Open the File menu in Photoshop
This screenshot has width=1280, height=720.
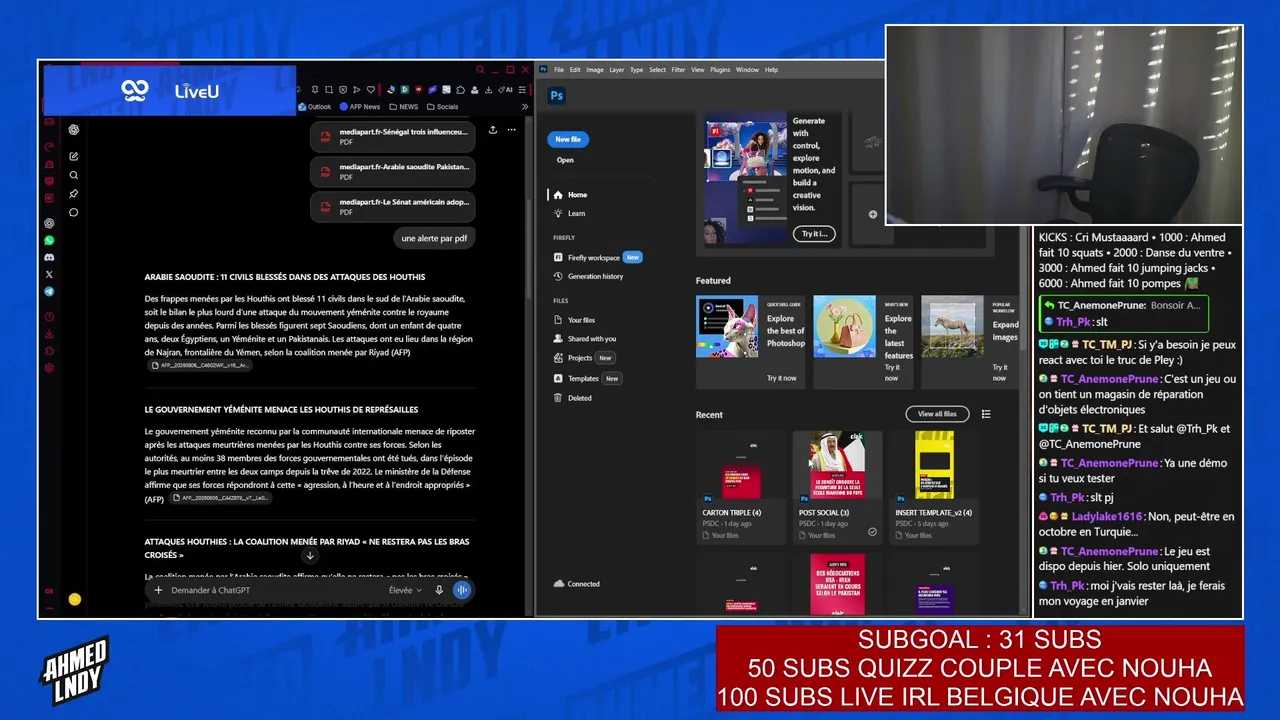point(559,70)
